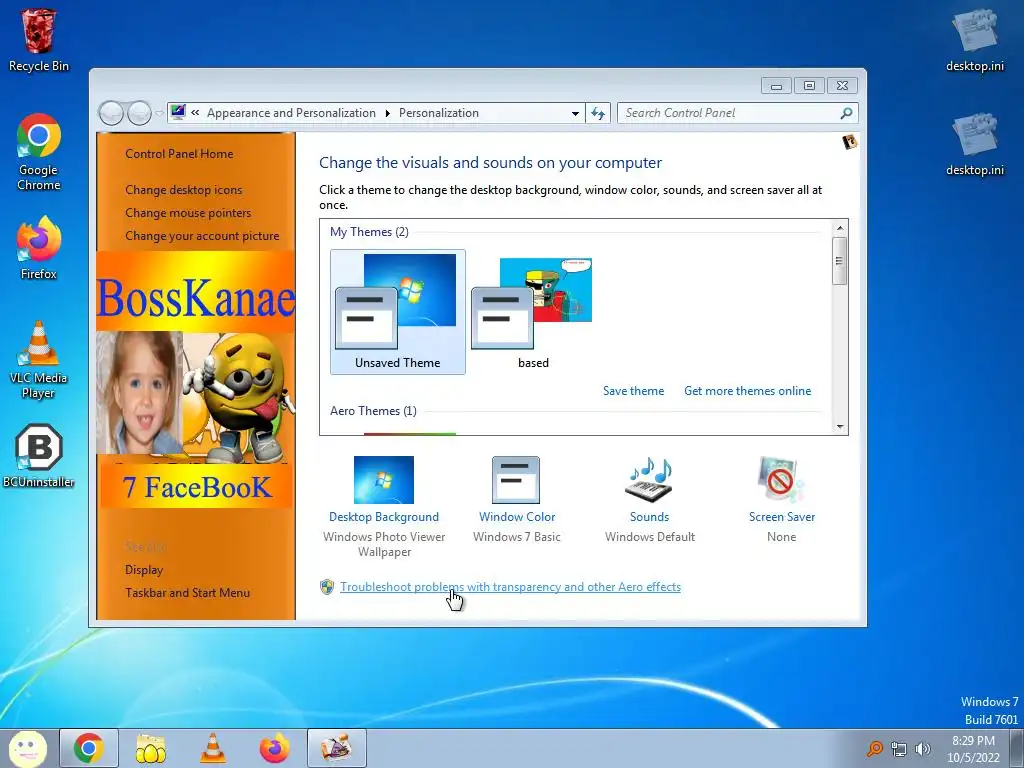
Task: Open Control Panel Home
Action: 179,154
